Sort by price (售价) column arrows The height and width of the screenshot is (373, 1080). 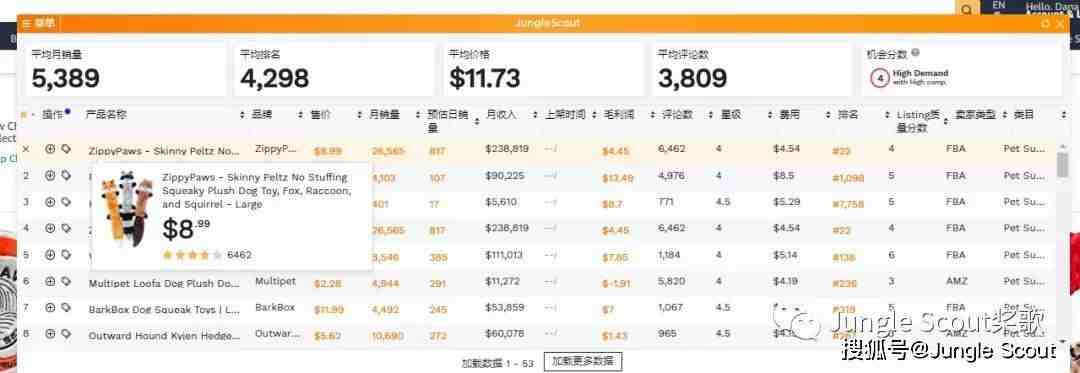click(360, 115)
